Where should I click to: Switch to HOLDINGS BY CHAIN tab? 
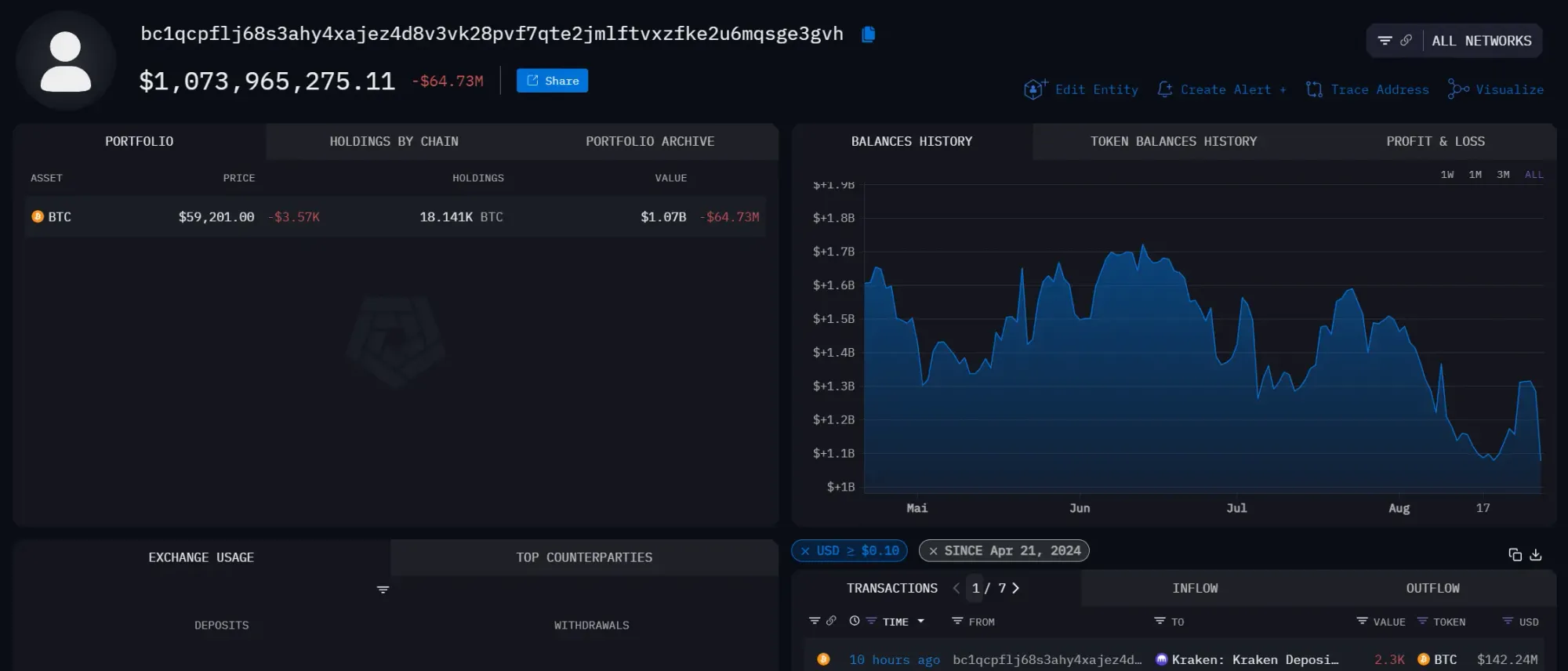[394, 141]
